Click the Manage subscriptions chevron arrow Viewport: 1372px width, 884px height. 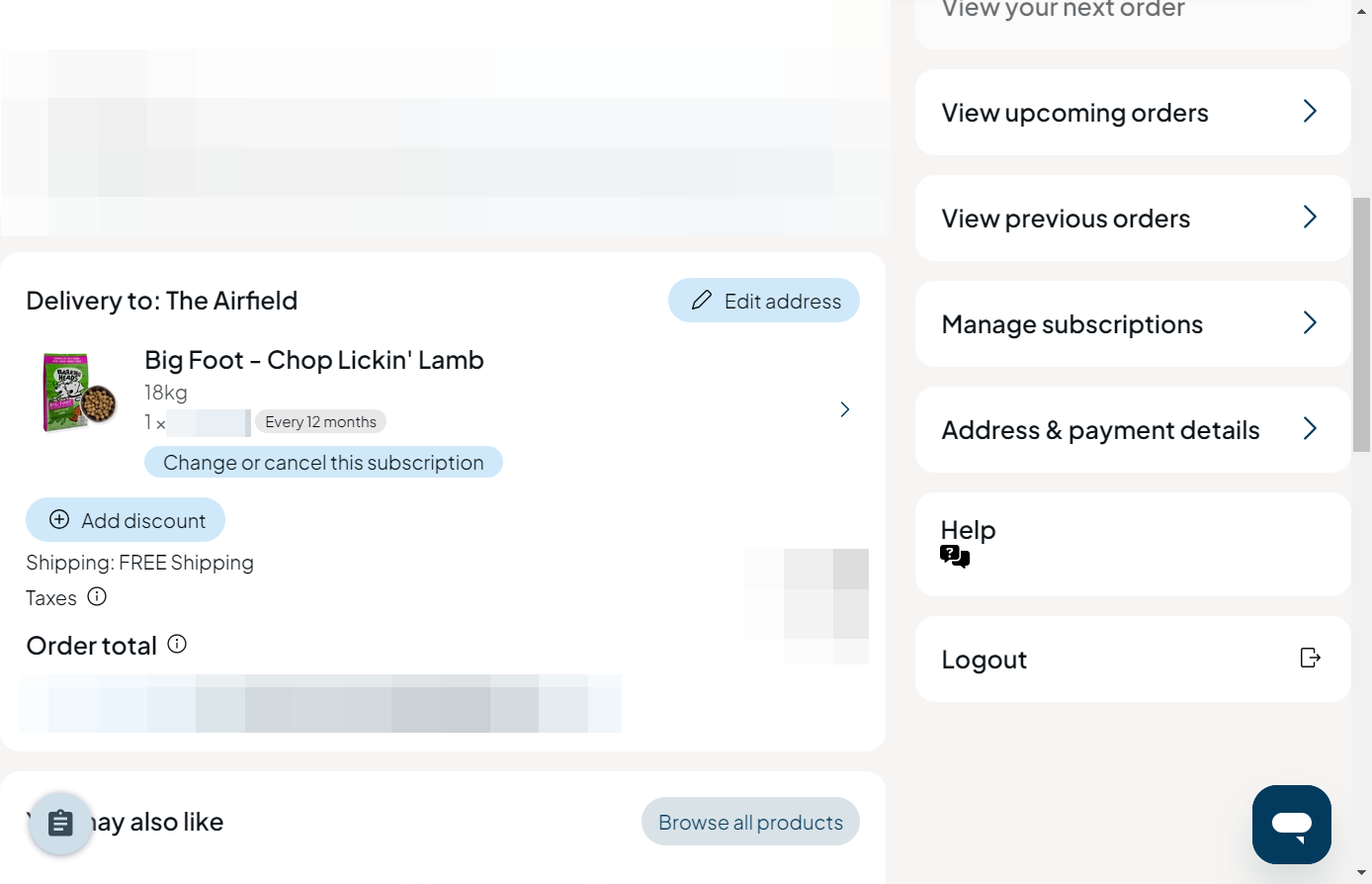point(1310,322)
